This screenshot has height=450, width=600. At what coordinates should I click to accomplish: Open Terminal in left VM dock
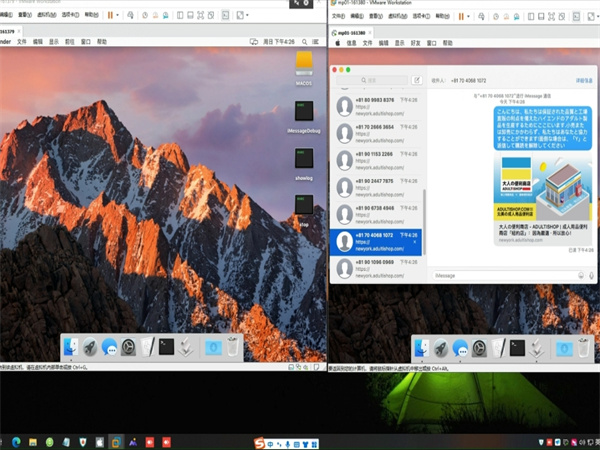pyautogui.click(x=167, y=347)
